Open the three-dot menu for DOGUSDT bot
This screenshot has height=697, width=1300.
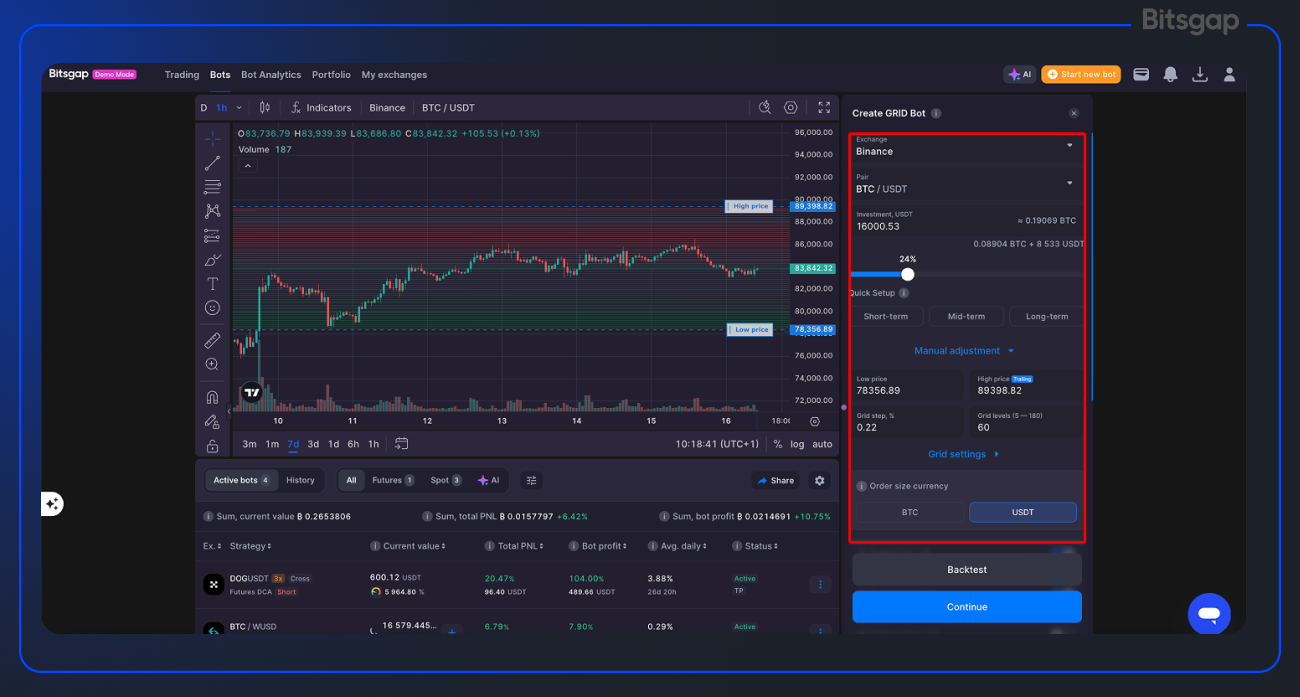[x=820, y=585]
